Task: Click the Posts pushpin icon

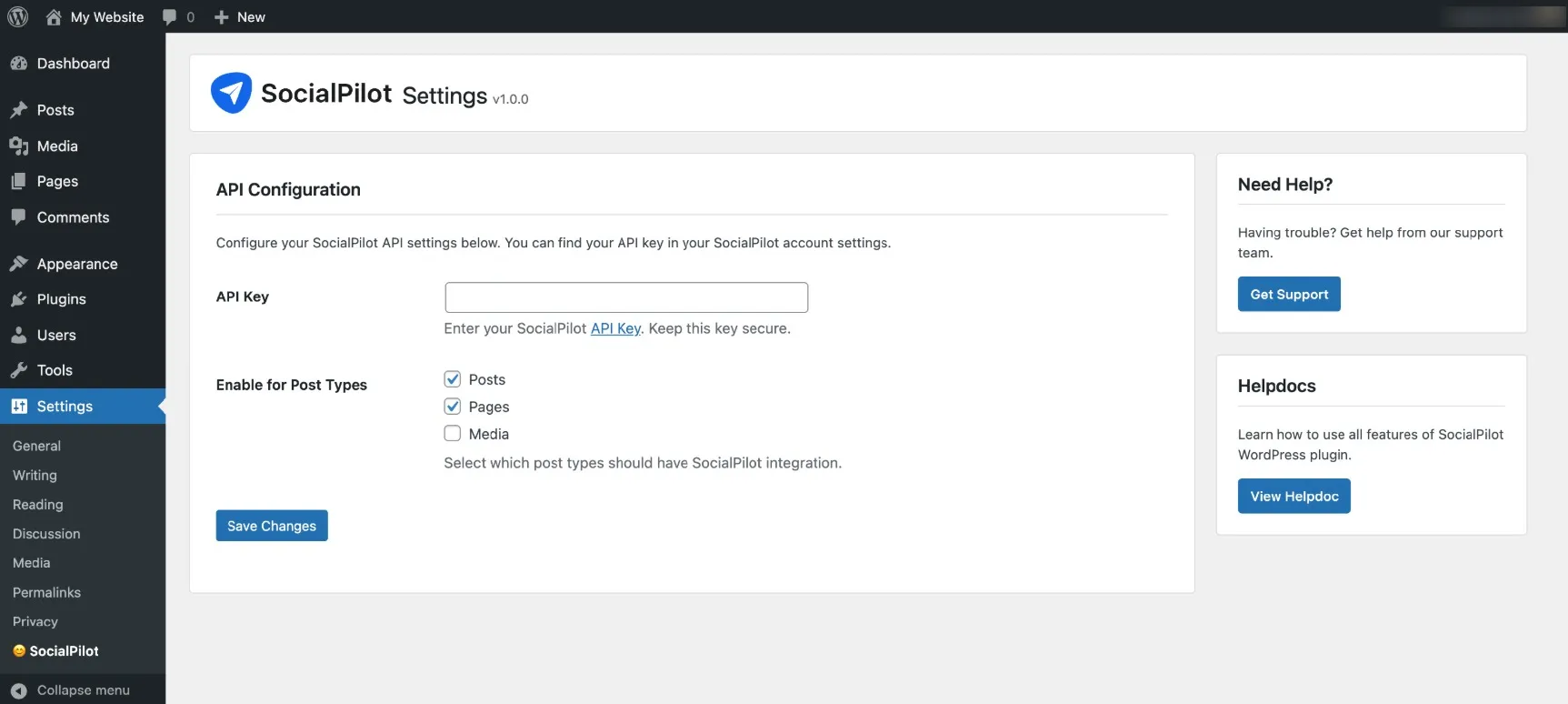Action: click(x=19, y=110)
